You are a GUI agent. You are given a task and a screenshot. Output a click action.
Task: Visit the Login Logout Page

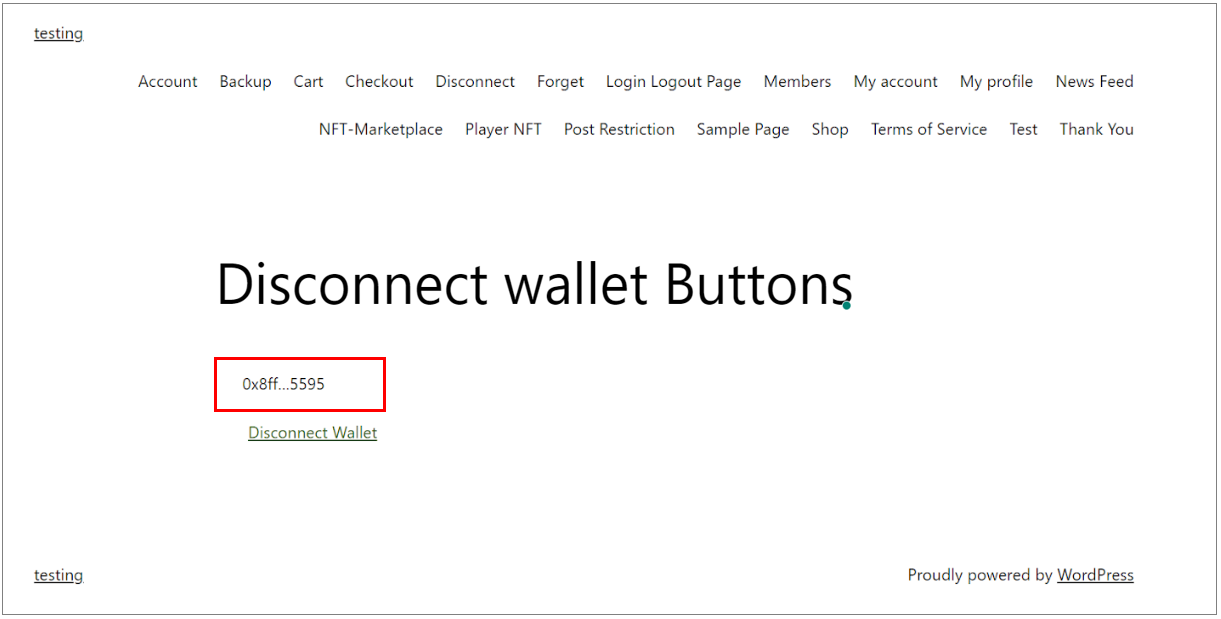click(x=674, y=82)
